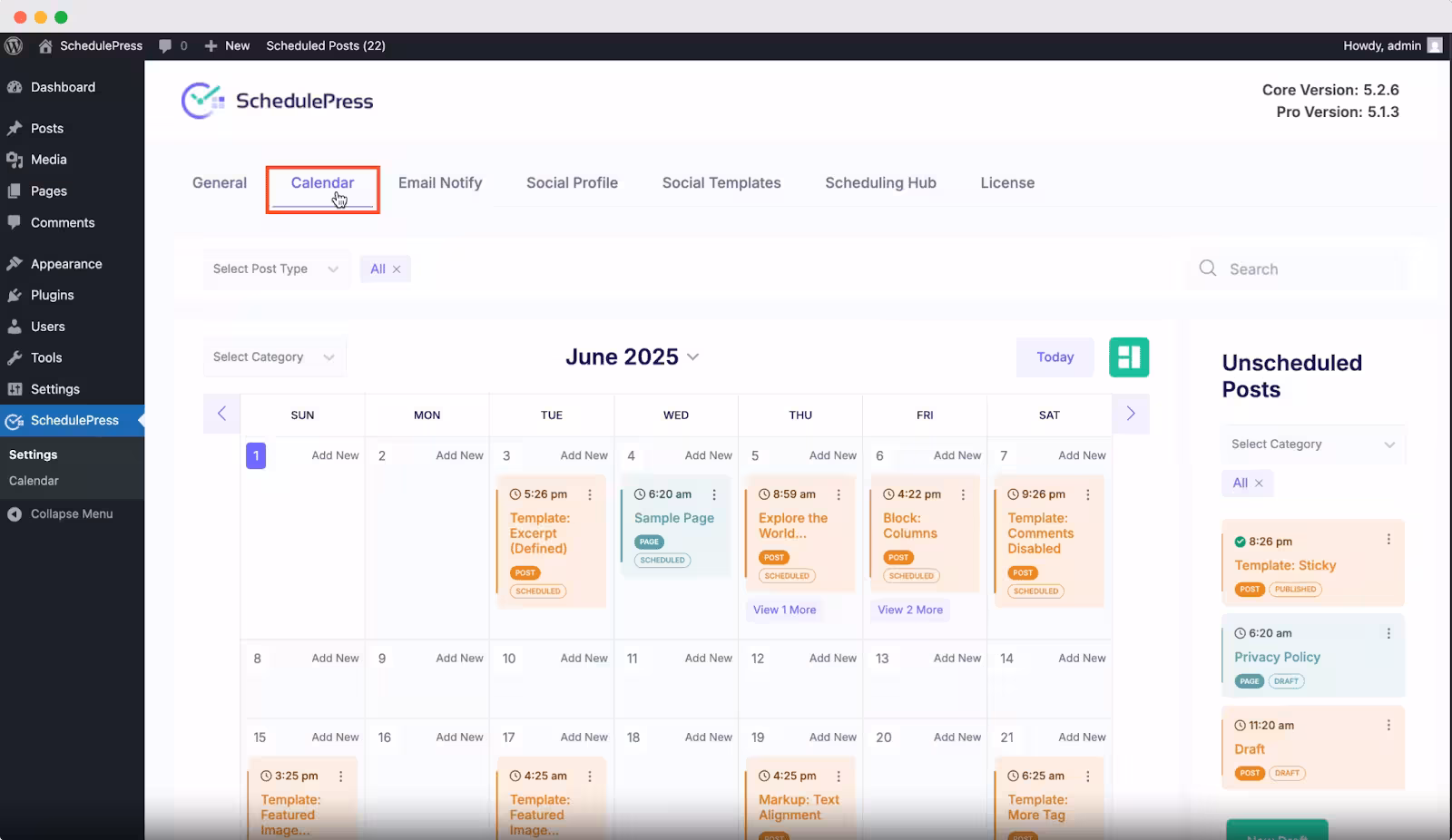Open options menu for Template: Excerpt (Defined) post
The height and width of the screenshot is (840, 1452).
590,494
